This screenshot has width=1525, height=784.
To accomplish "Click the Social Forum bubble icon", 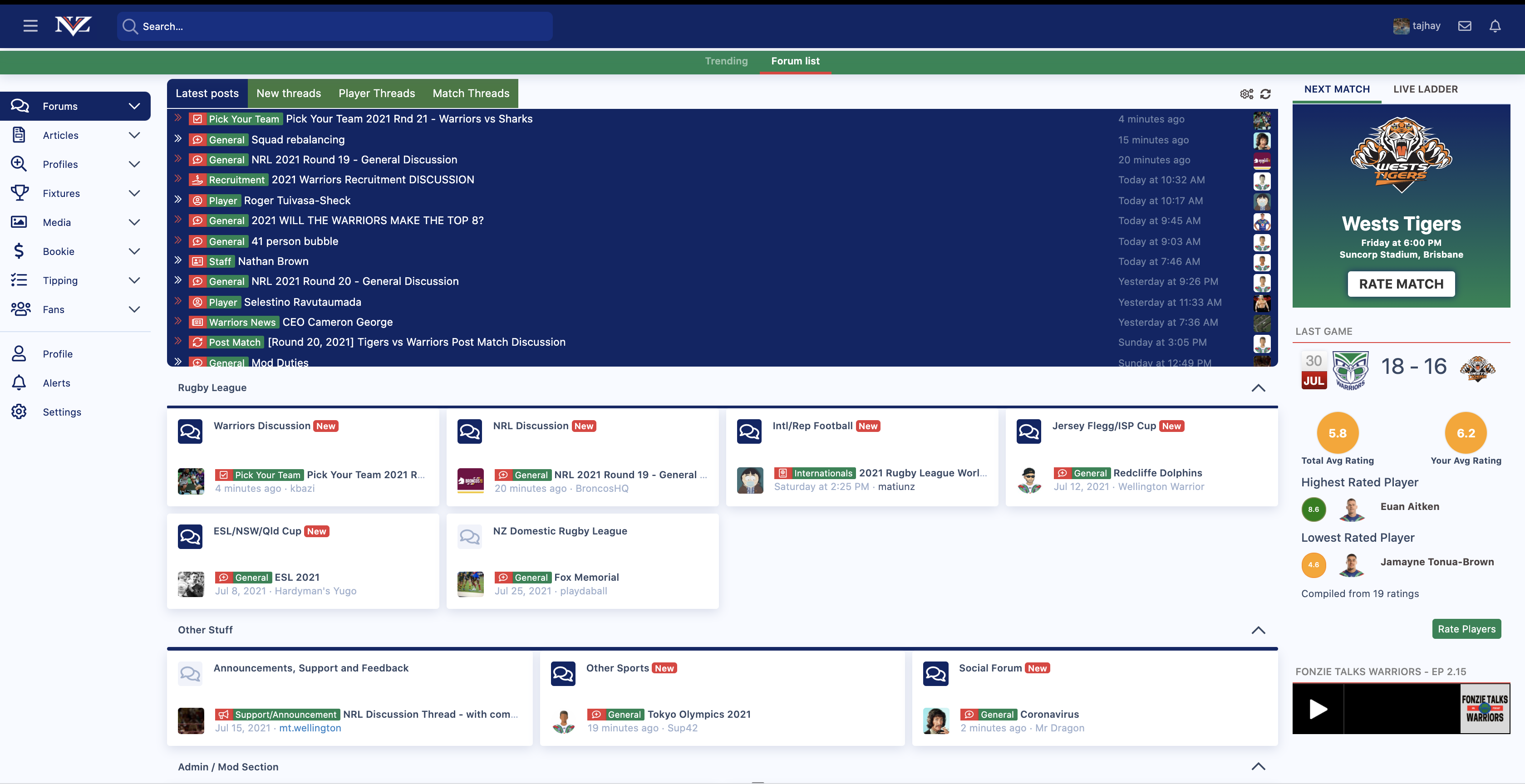I will (935, 673).
